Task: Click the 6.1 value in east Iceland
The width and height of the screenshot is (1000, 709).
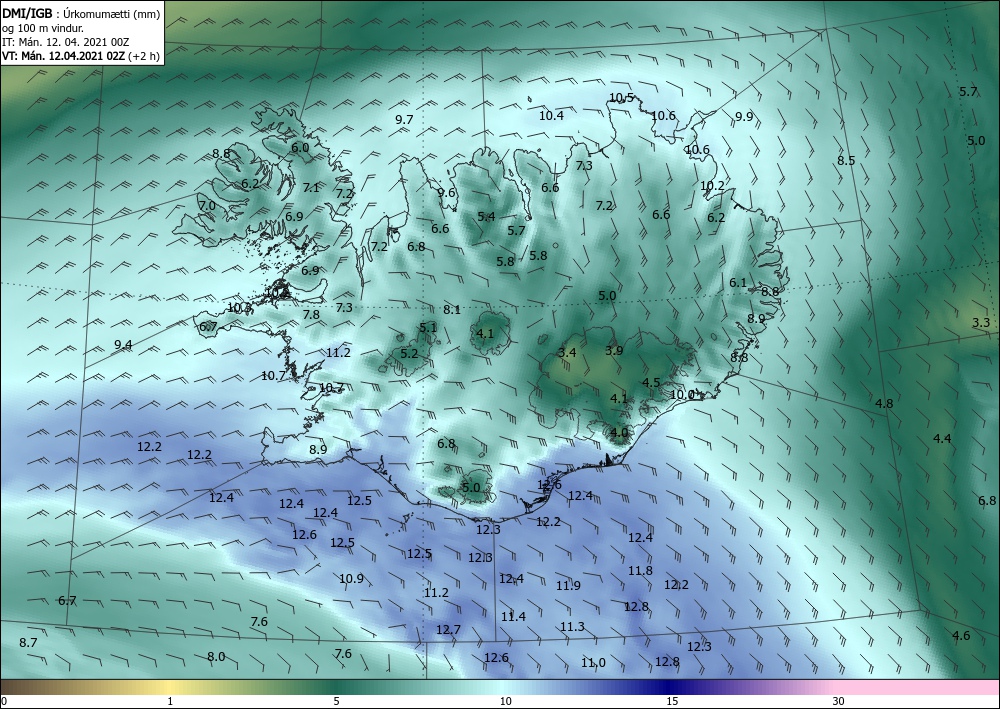Action: (x=738, y=282)
